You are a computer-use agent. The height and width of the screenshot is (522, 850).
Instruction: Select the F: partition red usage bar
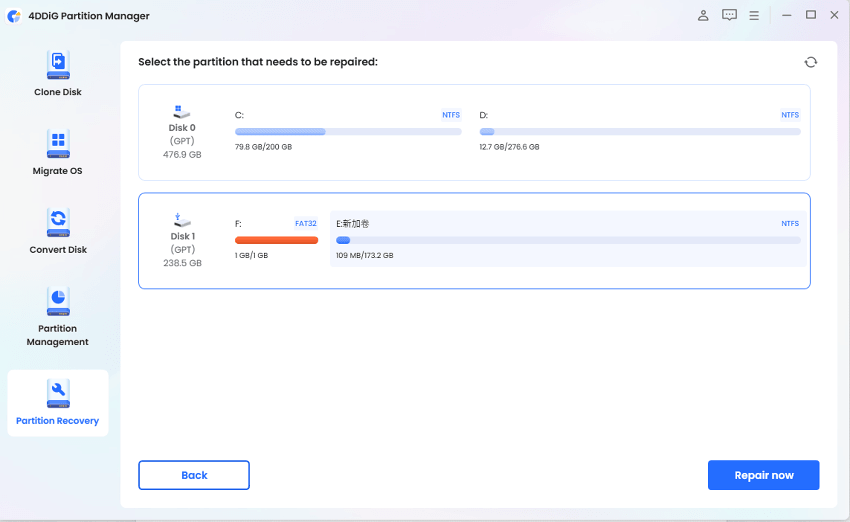pyautogui.click(x=276, y=240)
